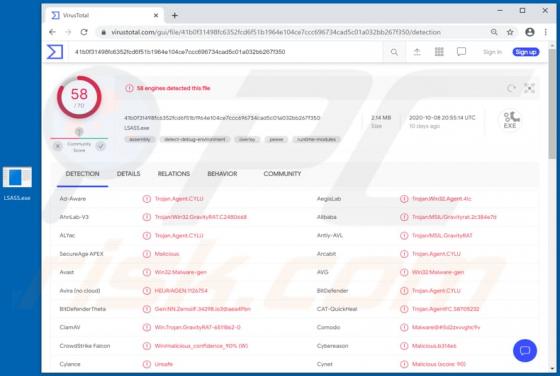Viewport: 560px width, 376px height.
Task: Click the reanalyze refresh icon
Action: click(511, 88)
